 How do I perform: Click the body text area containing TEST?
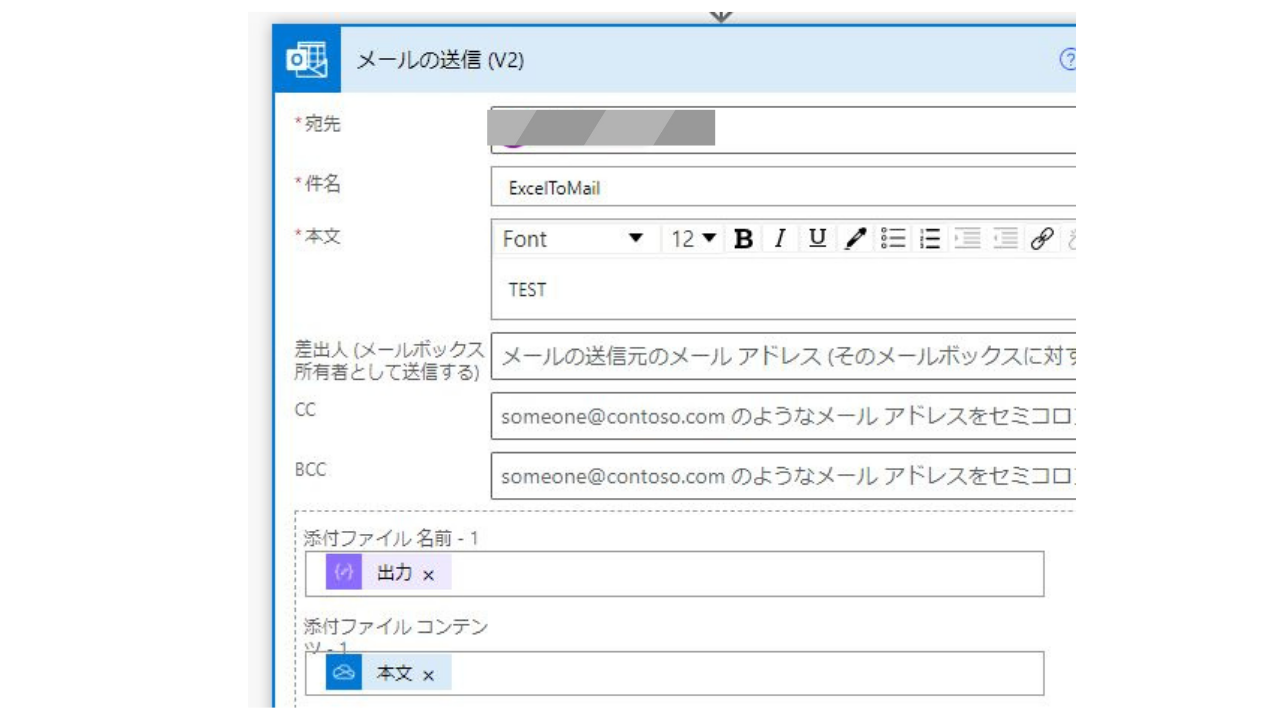tap(780, 290)
